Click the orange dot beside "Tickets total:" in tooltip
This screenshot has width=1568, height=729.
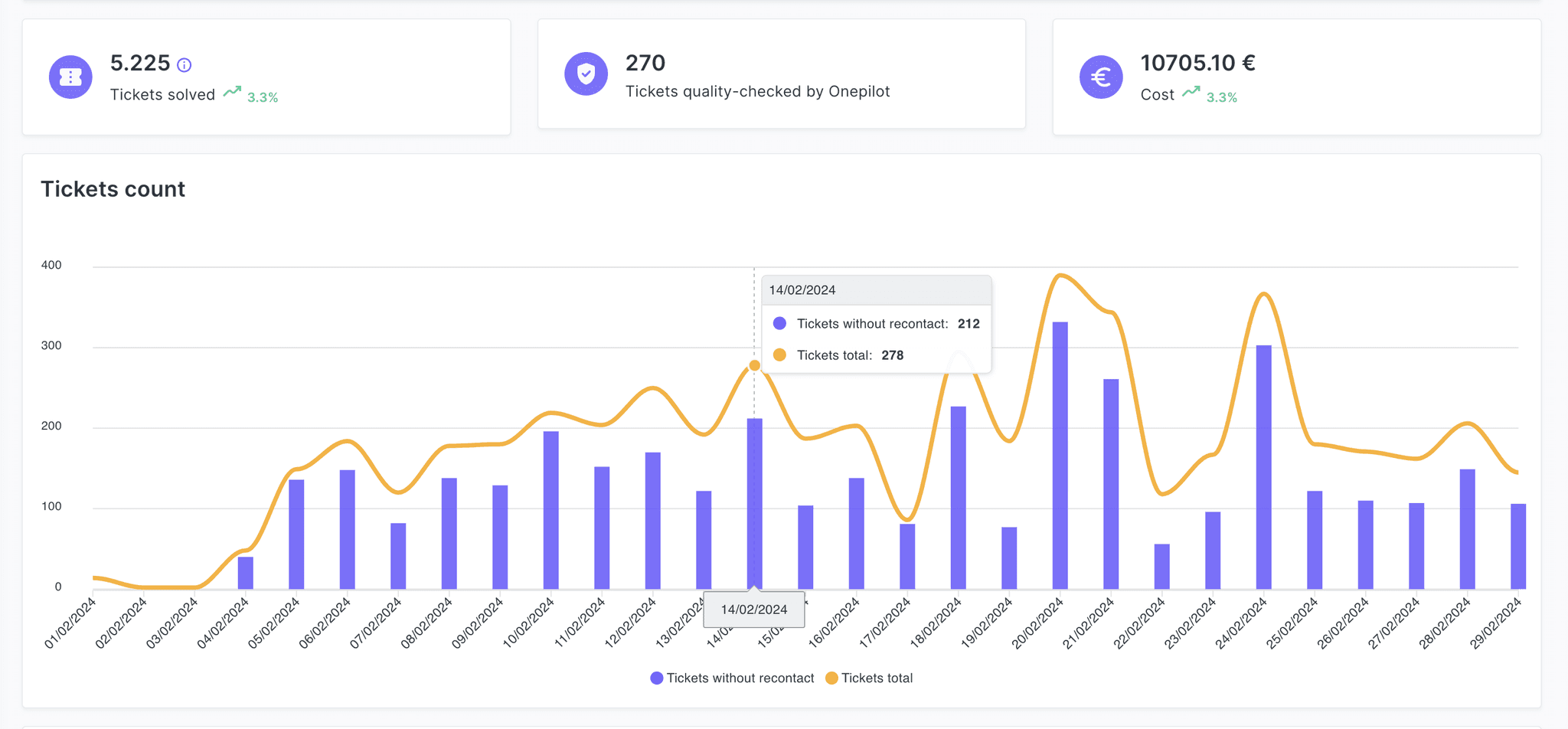(x=779, y=355)
